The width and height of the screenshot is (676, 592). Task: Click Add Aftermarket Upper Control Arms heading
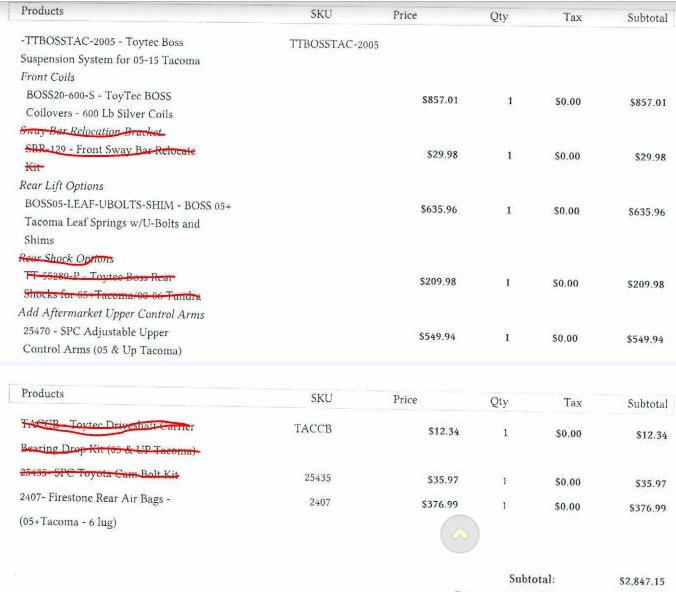(111, 313)
